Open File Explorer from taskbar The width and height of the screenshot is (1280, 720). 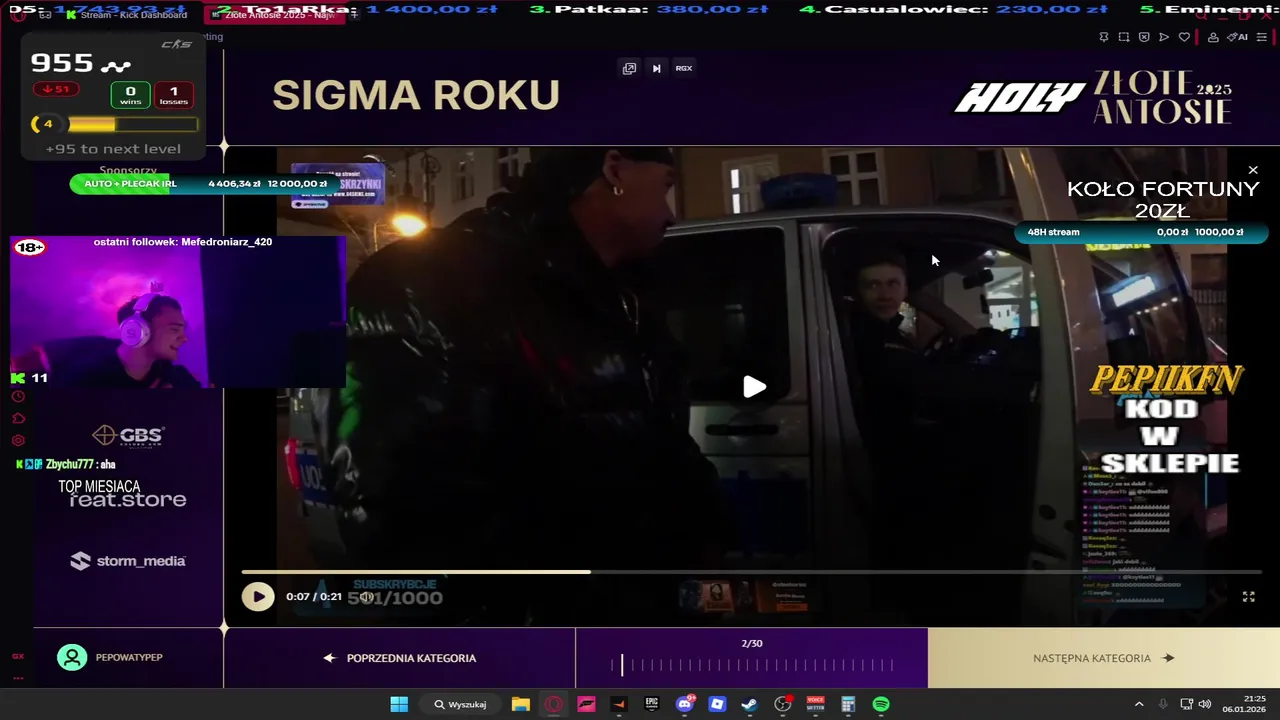(520, 704)
